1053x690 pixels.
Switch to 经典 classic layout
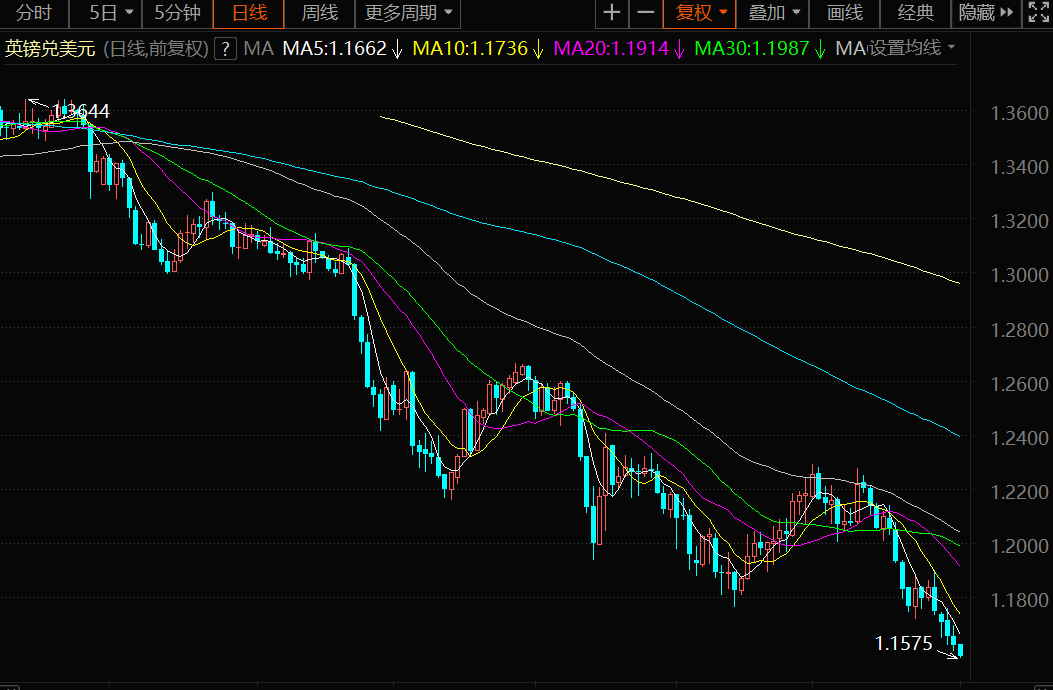pyautogui.click(x=916, y=13)
